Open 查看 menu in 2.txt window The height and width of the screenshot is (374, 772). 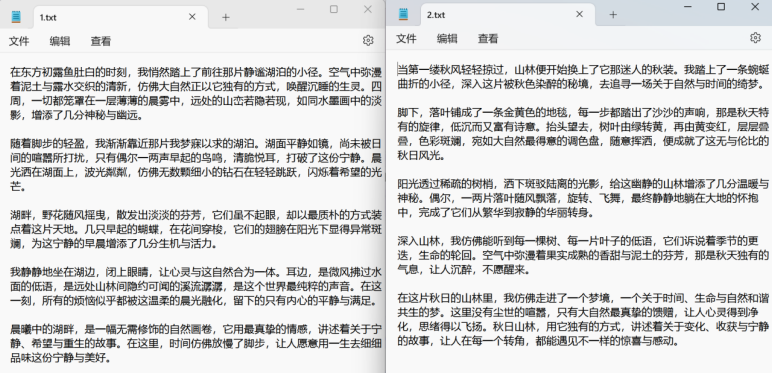point(488,38)
